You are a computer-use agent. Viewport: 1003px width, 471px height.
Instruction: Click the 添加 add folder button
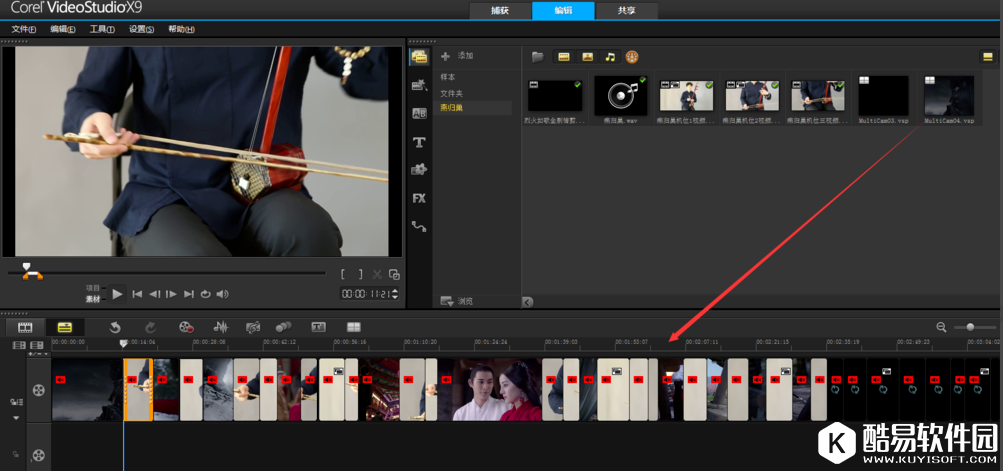(x=457, y=56)
